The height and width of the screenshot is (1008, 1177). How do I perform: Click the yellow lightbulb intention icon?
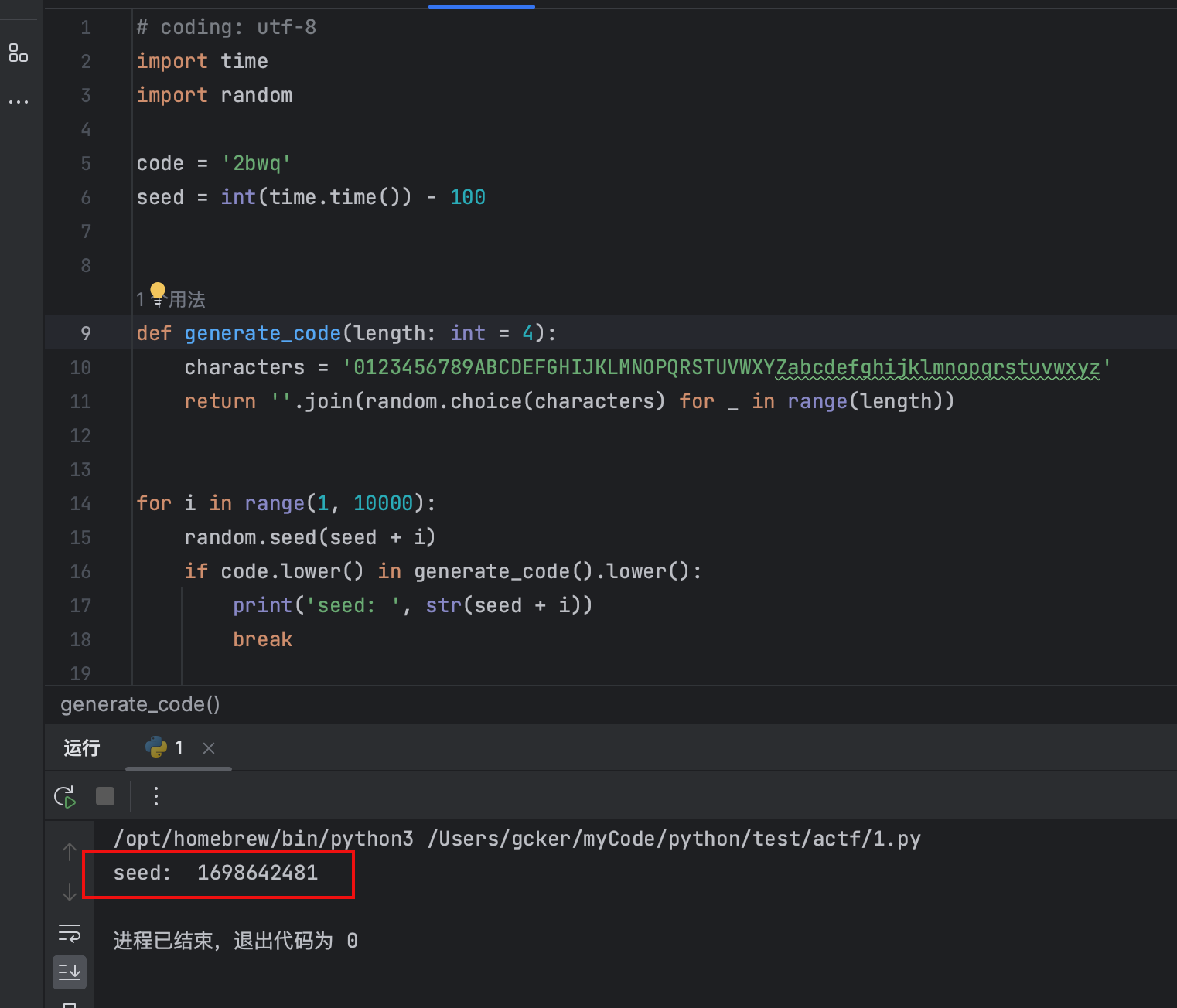(158, 292)
